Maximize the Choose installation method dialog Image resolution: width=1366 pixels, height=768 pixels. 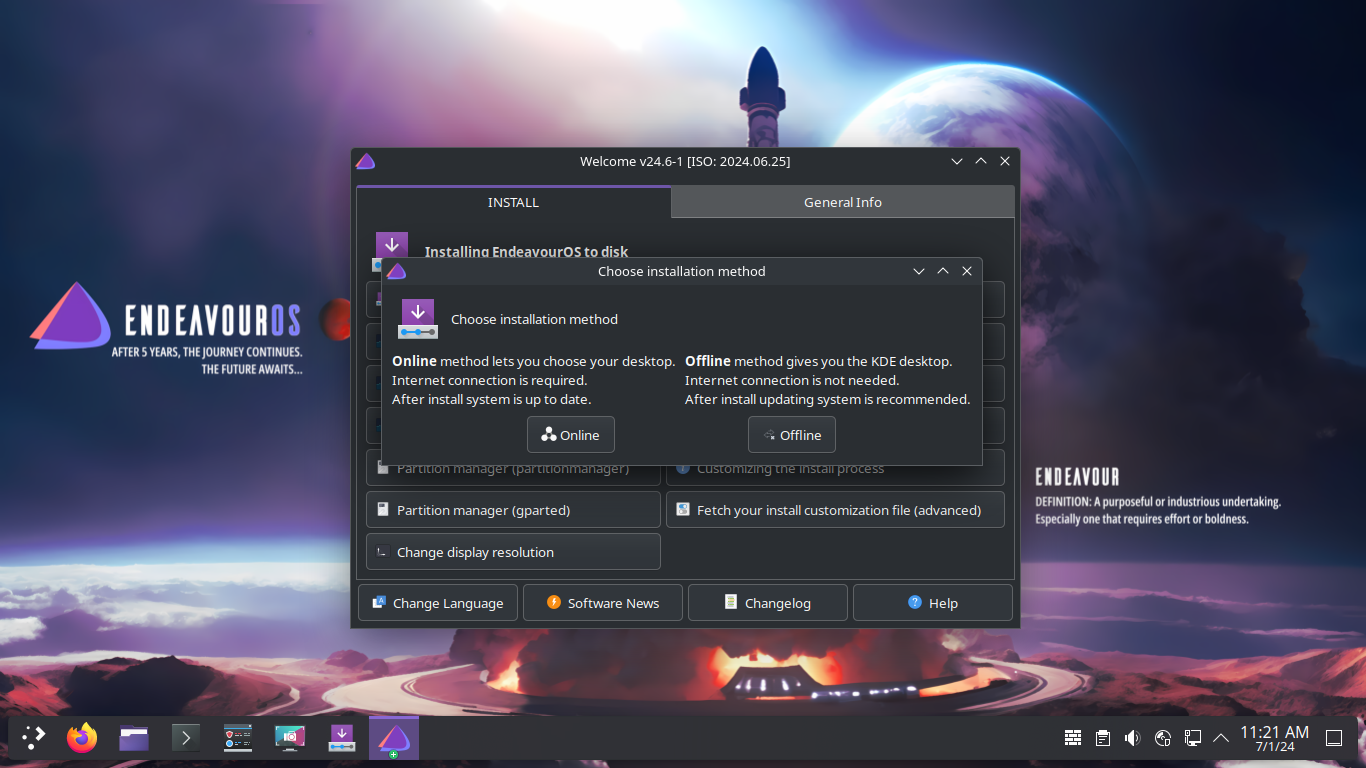click(x=943, y=271)
